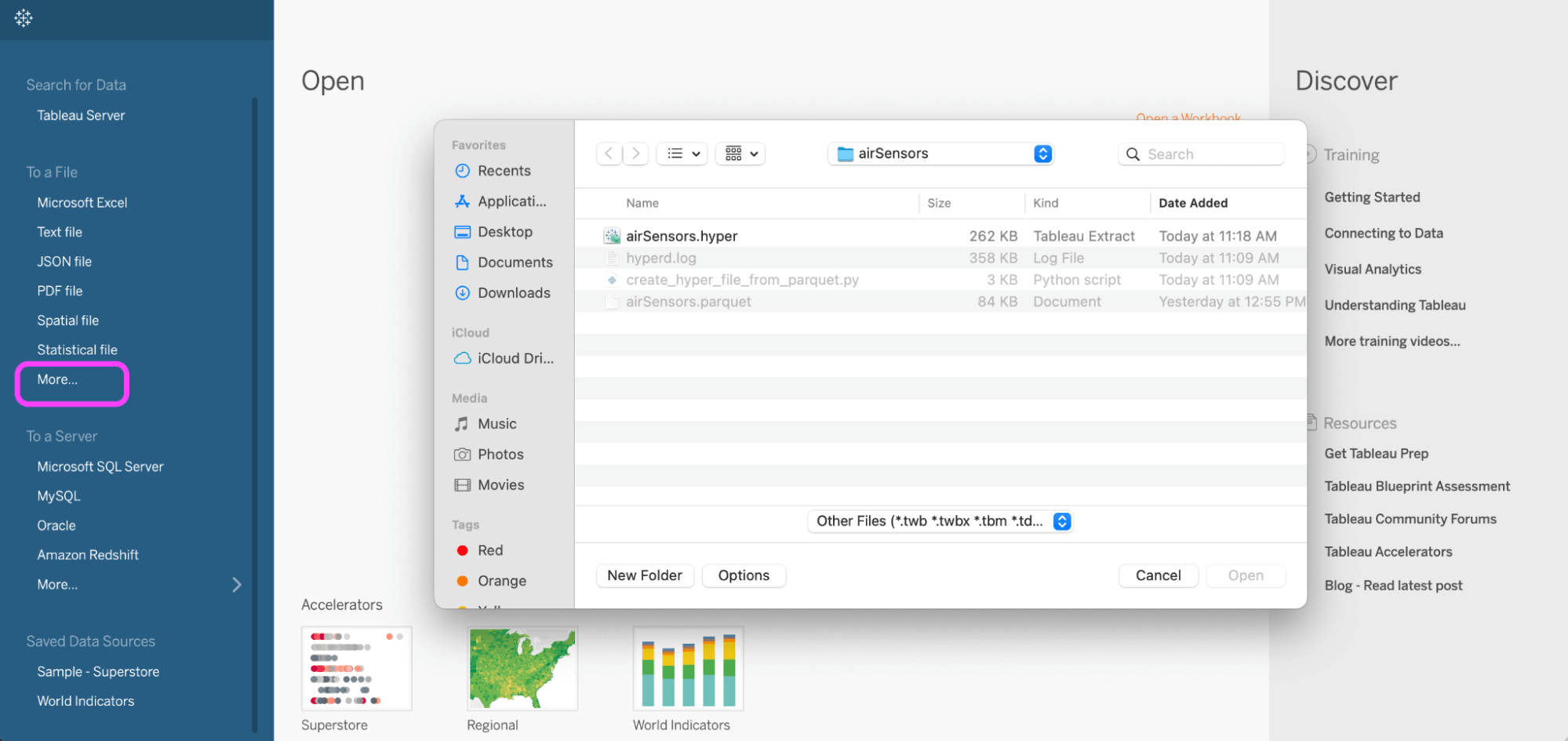Image resolution: width=1568 pixels, height=741 pixels.
Task: Expand the server connectors chevron arrow
Action: (237, 585)
